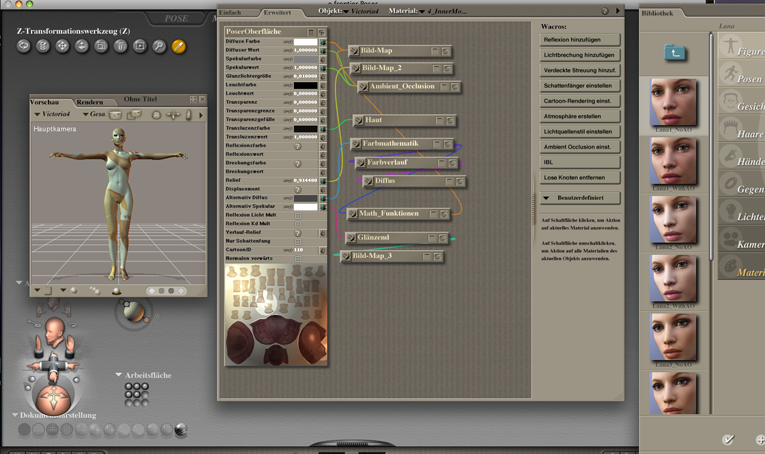Open the library up-folder icon
This screenshot has width=765, height=454.
point(675,53)
